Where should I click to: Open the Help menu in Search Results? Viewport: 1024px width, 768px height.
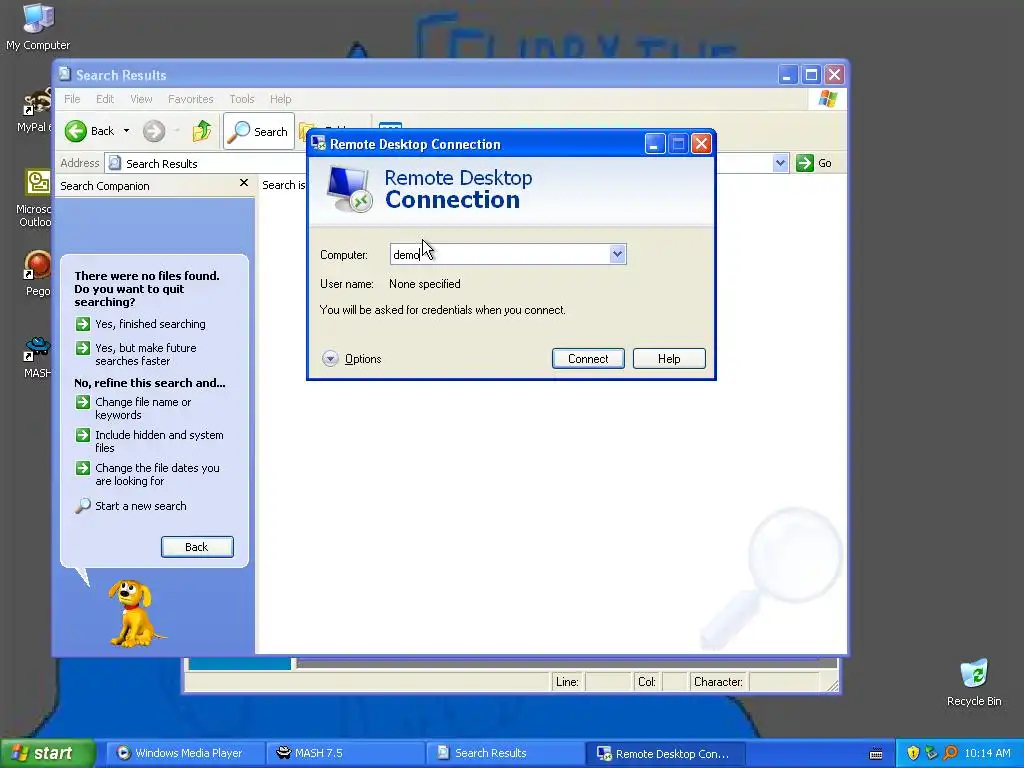pyautogui.click(x=281, y=99)
